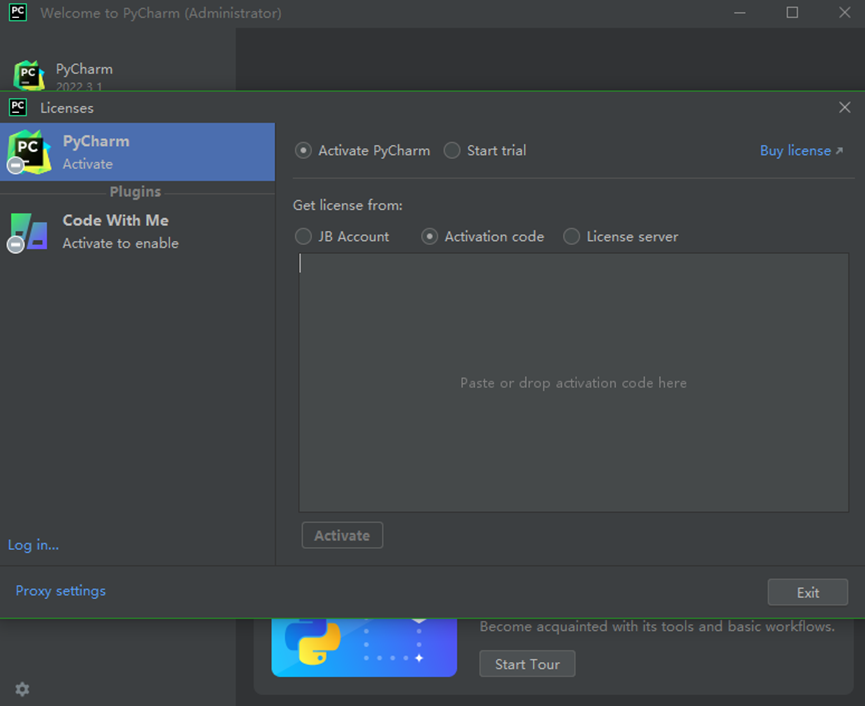Click the PyCharm icon in Welcome title bar
Screen dimensions: 865x706
[x=18, y=13]
